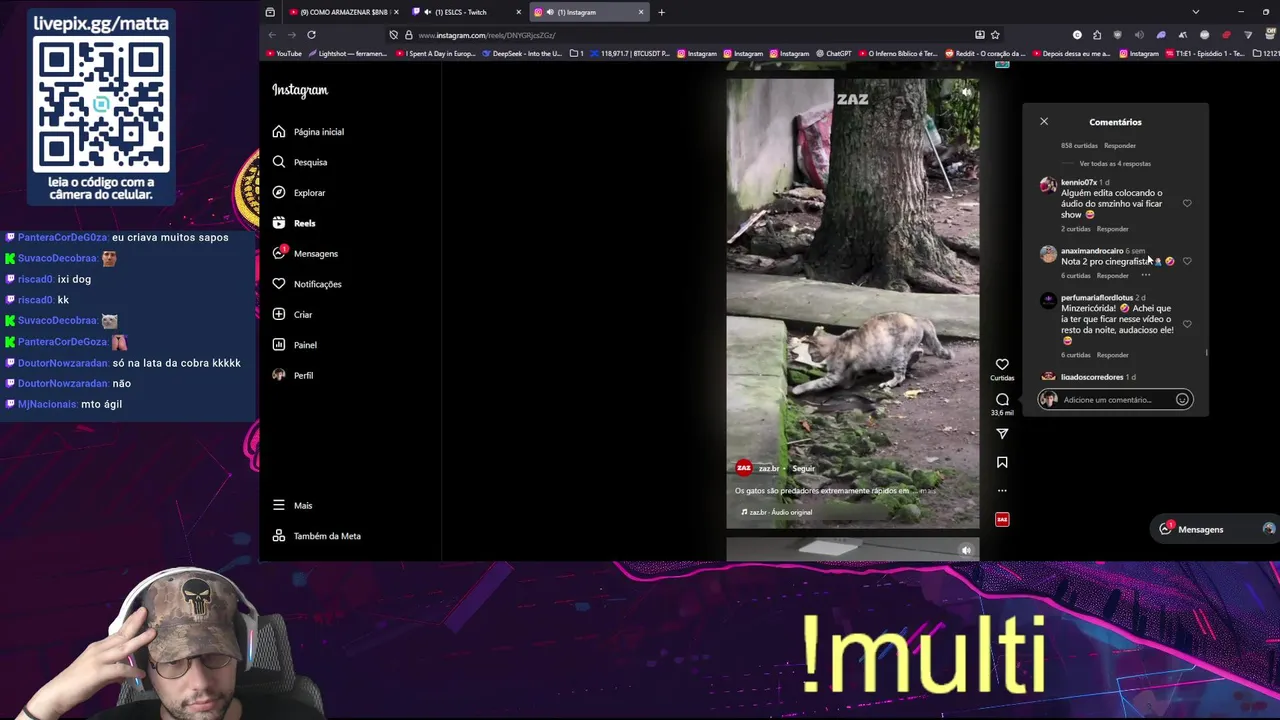Like perfumariaflordlotus comment
Viewport: 1280px width, 720px height.
point(1187,324)
